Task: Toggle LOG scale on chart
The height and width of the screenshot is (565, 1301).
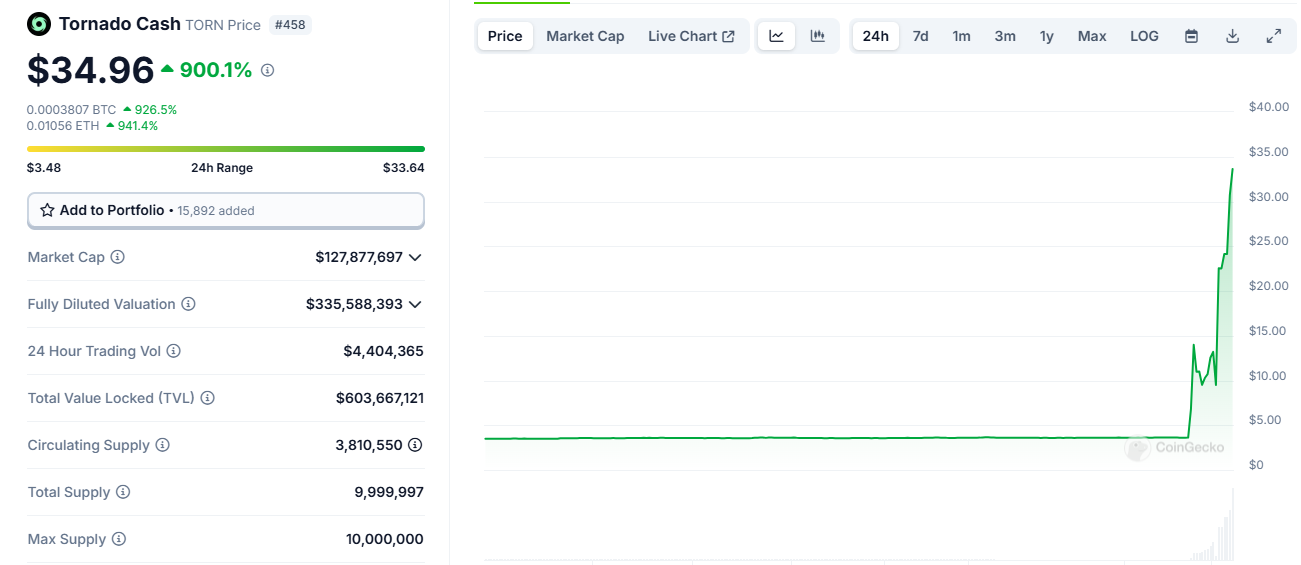Action: pos(1144,36)
